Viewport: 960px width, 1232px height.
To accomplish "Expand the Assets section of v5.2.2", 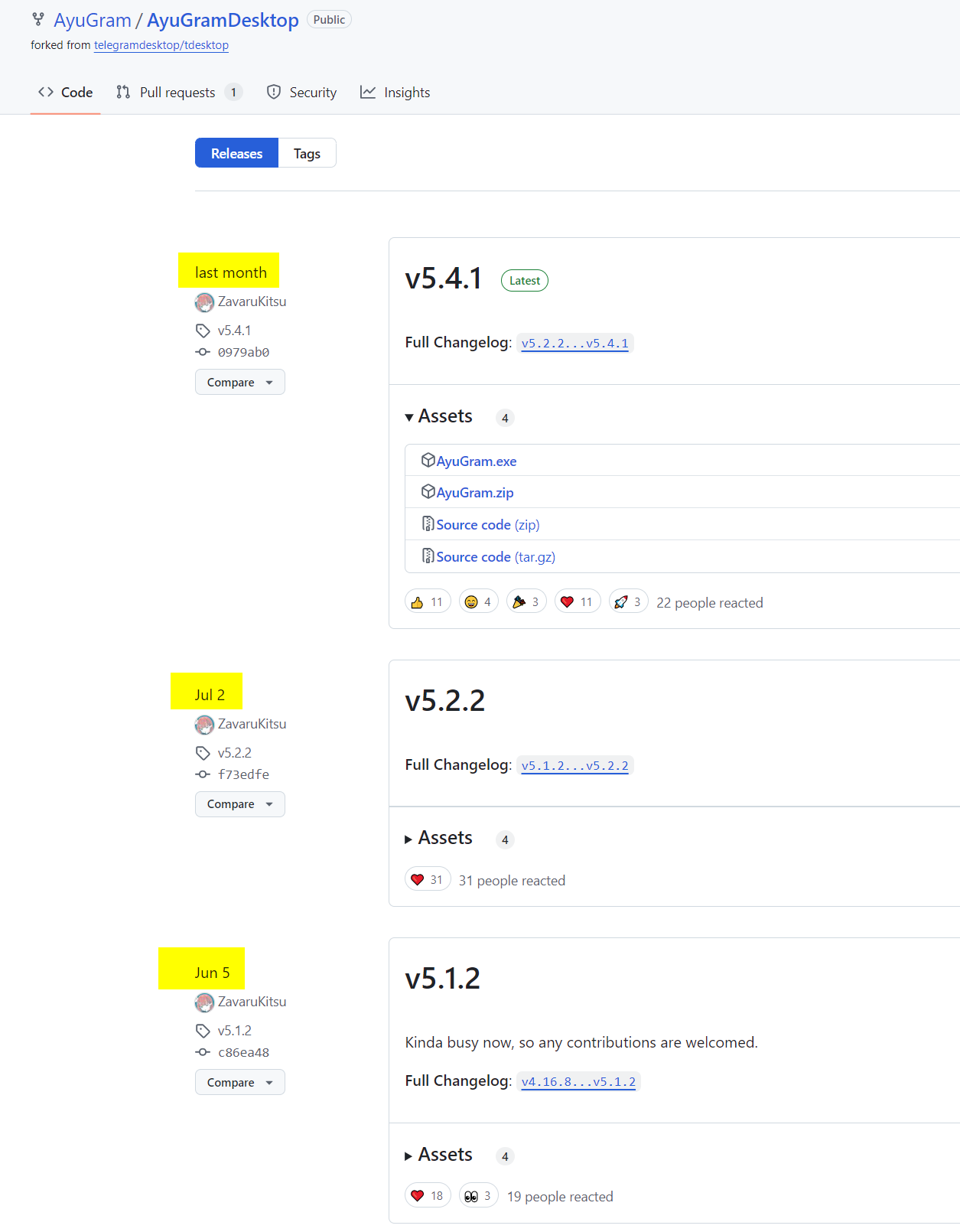I will (x=439, y=838).
